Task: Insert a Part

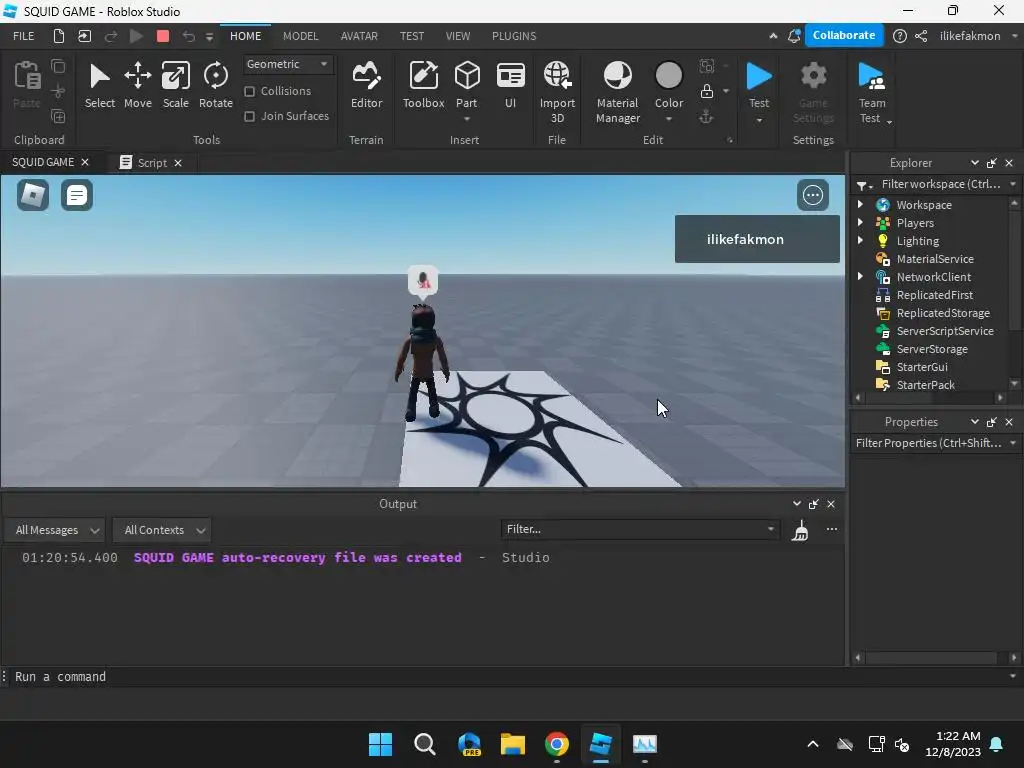Action: tap(466, 82)
